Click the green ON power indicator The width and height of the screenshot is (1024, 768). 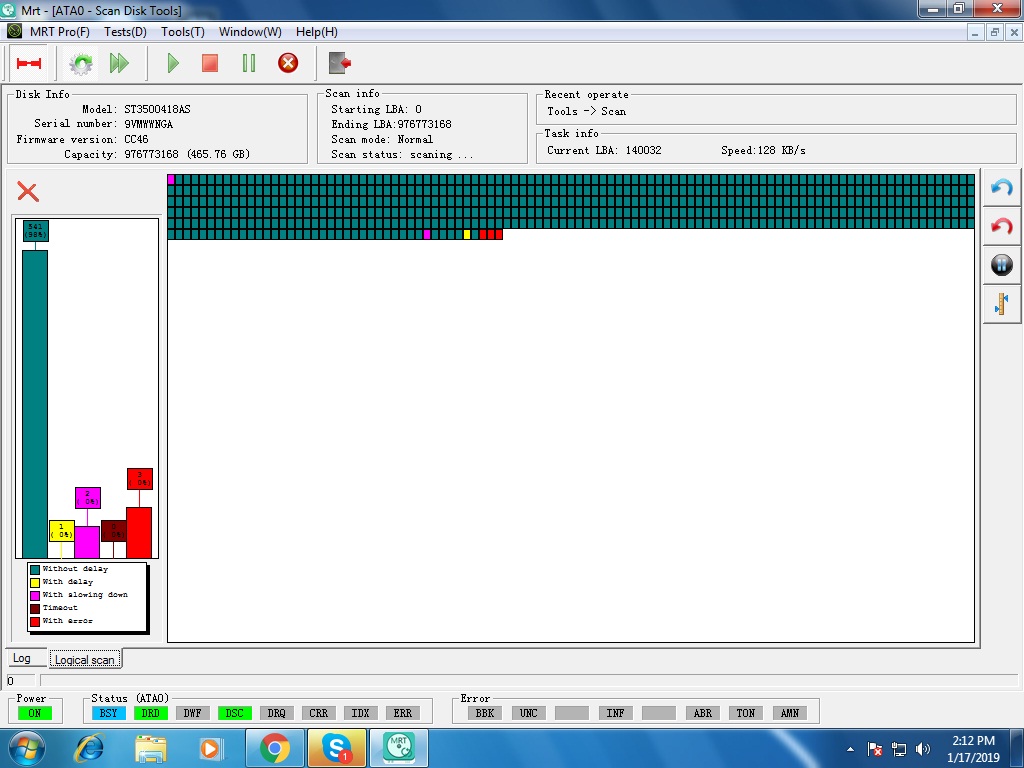[35, 713]
